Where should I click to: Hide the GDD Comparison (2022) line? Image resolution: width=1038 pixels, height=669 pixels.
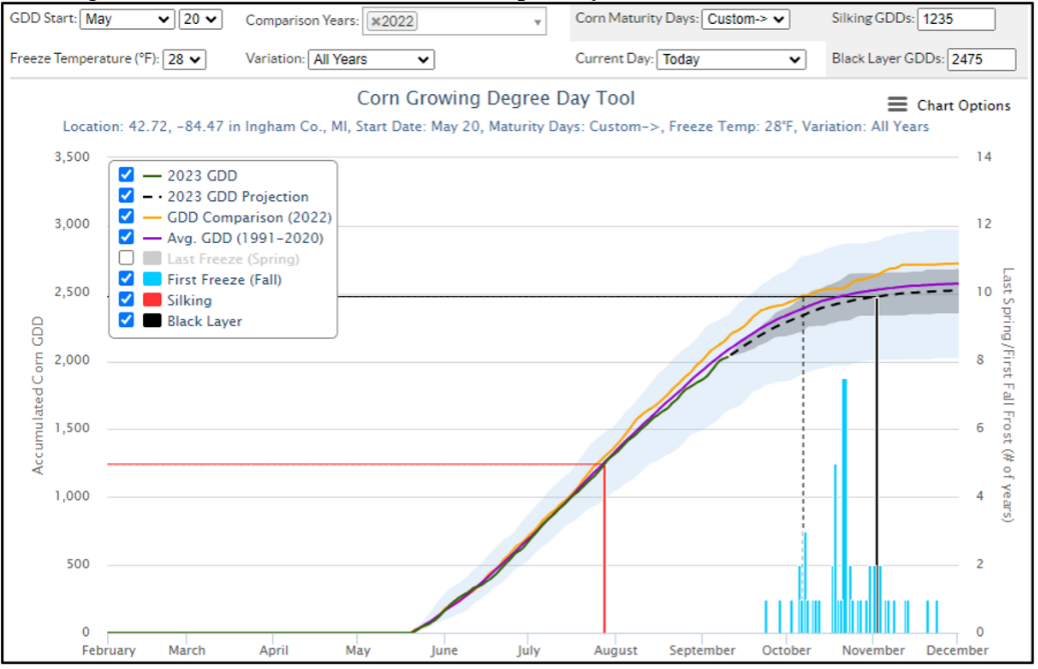[x=125, y=217]
